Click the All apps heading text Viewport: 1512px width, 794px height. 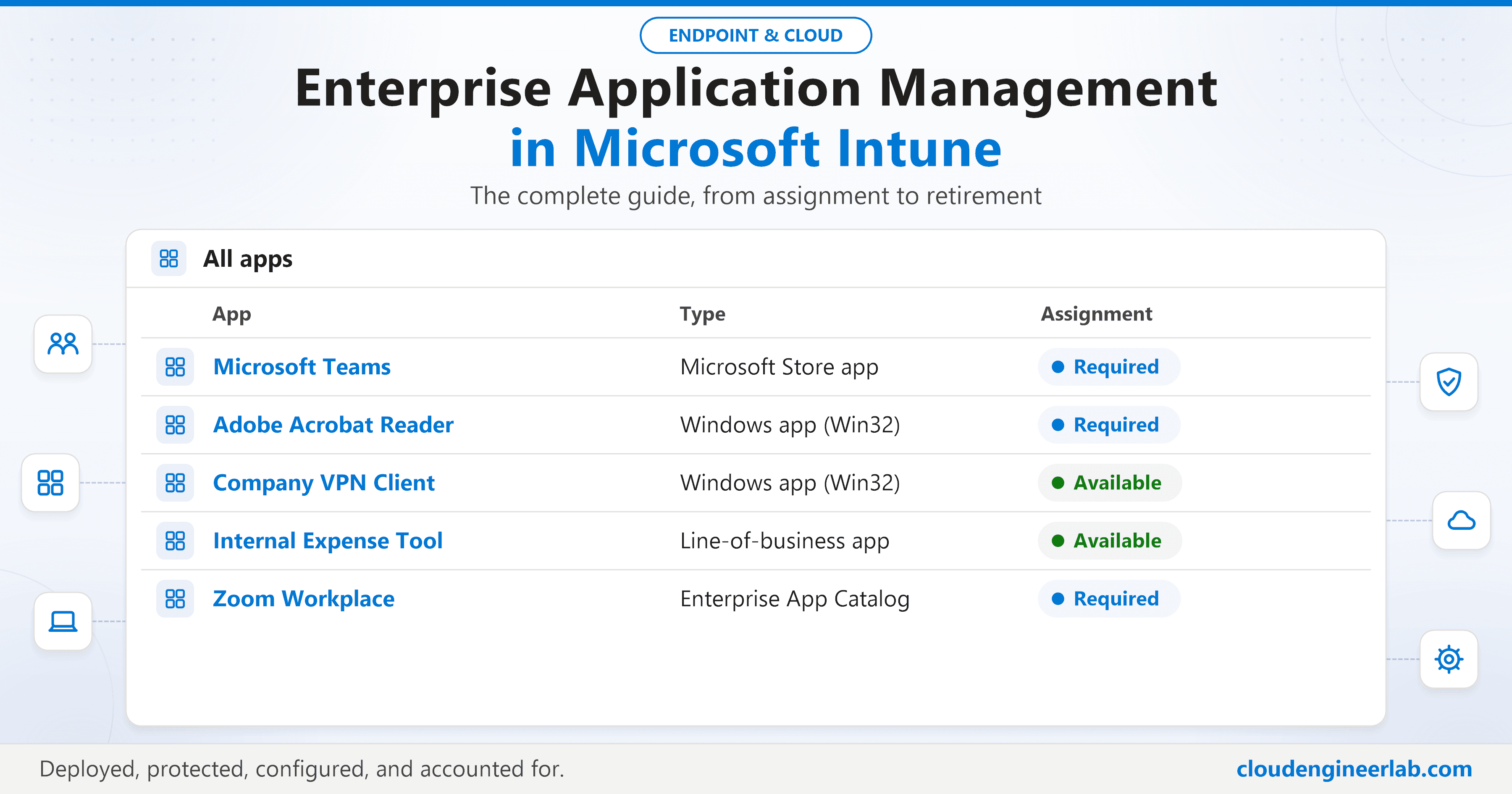248,258
